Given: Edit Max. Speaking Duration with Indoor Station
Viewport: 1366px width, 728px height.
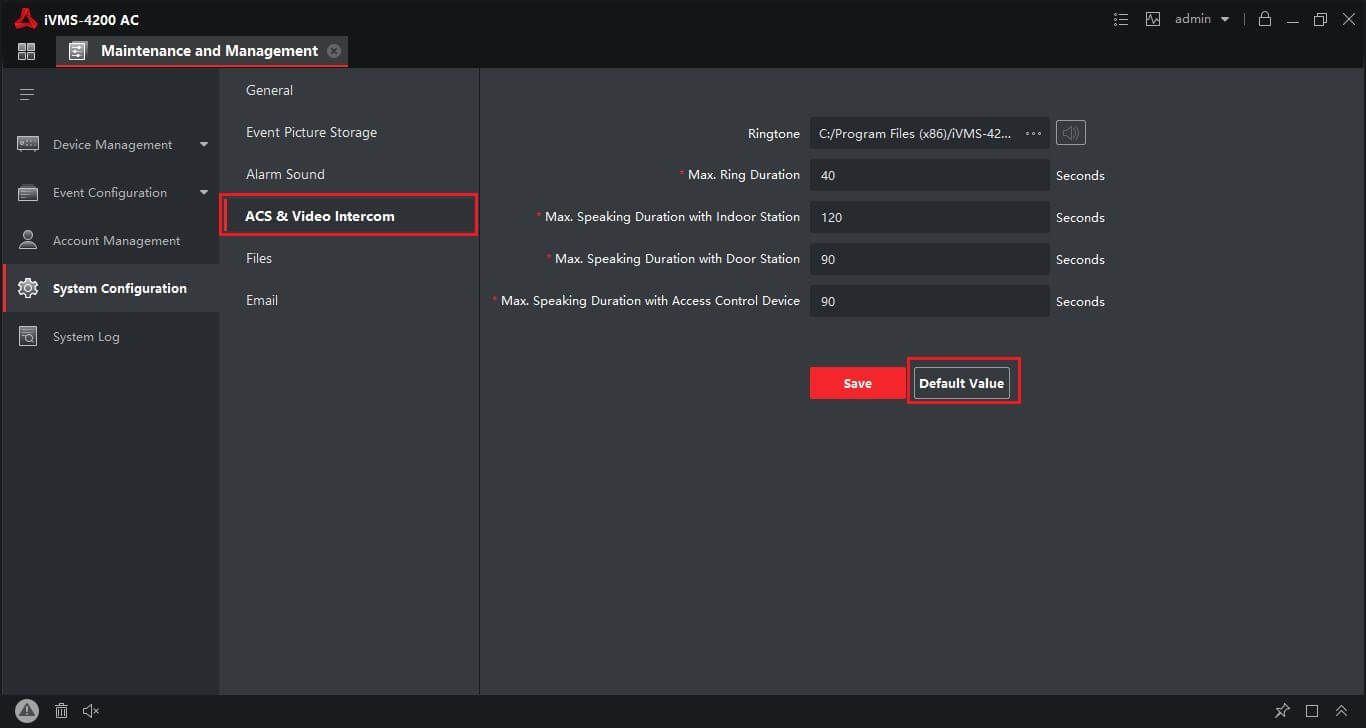Looking at the screenshot, I should click(x=930, y=217).
